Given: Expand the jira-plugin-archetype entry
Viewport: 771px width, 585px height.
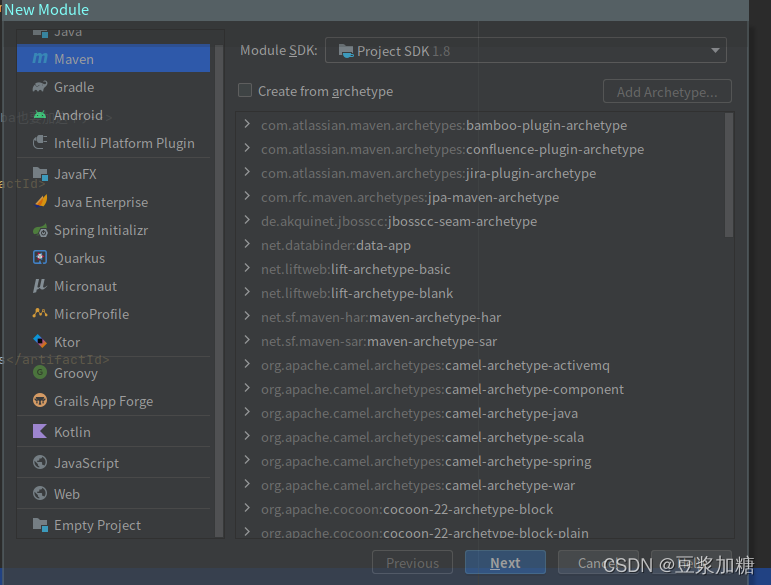Looking at the screenshot, I should pos(247,173).
